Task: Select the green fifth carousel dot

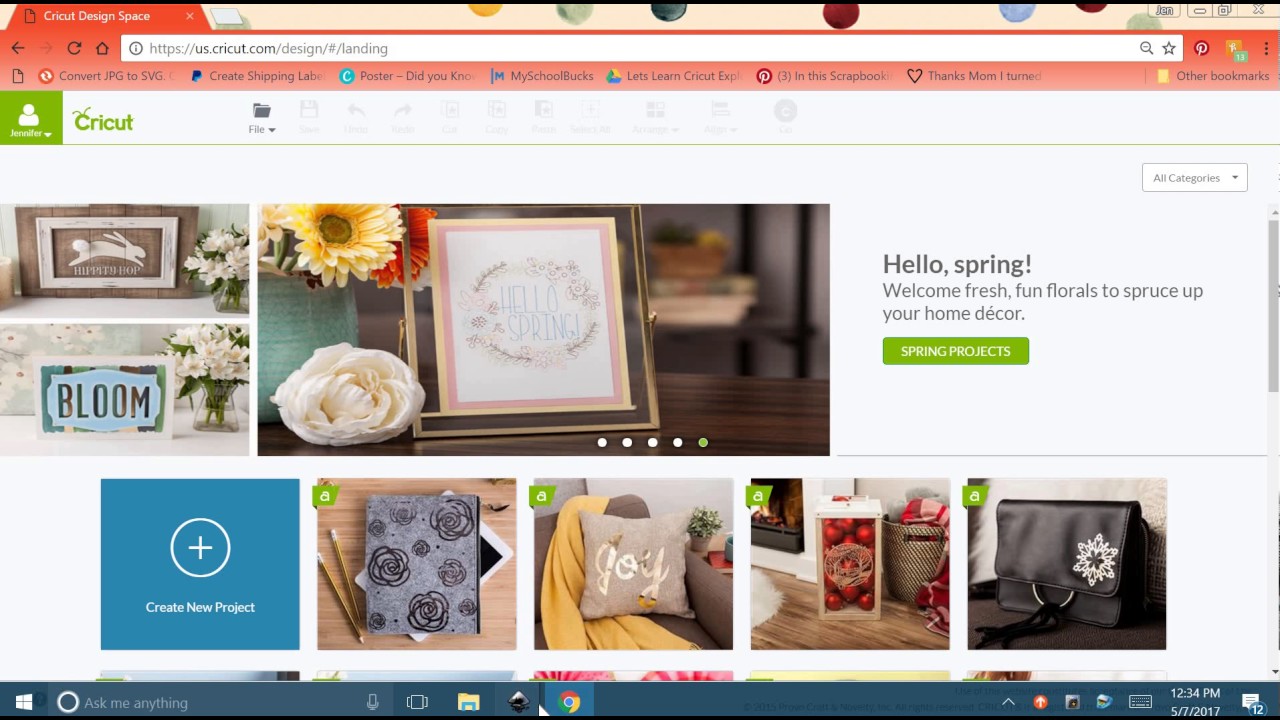Action: click(x=703, y=442)
